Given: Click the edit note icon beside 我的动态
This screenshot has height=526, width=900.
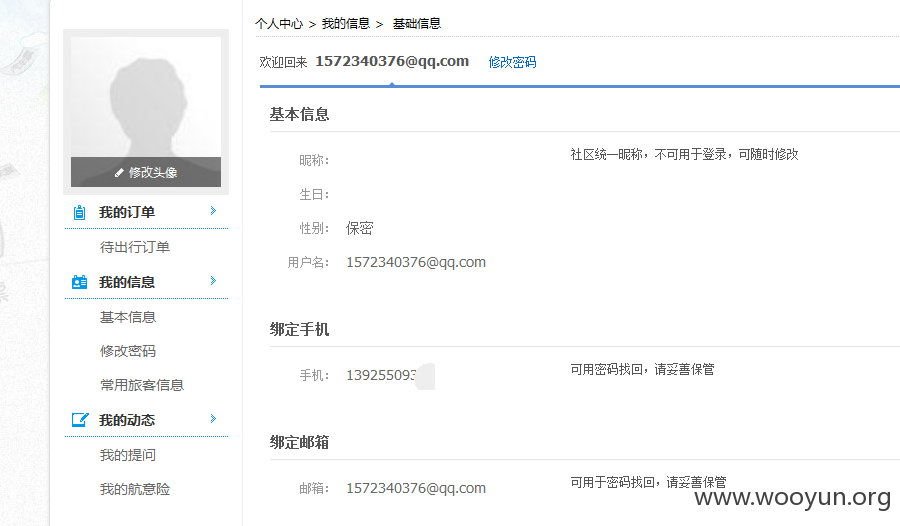Looking at the screenshot, I should pyautogui.click(x=80, y=420).
